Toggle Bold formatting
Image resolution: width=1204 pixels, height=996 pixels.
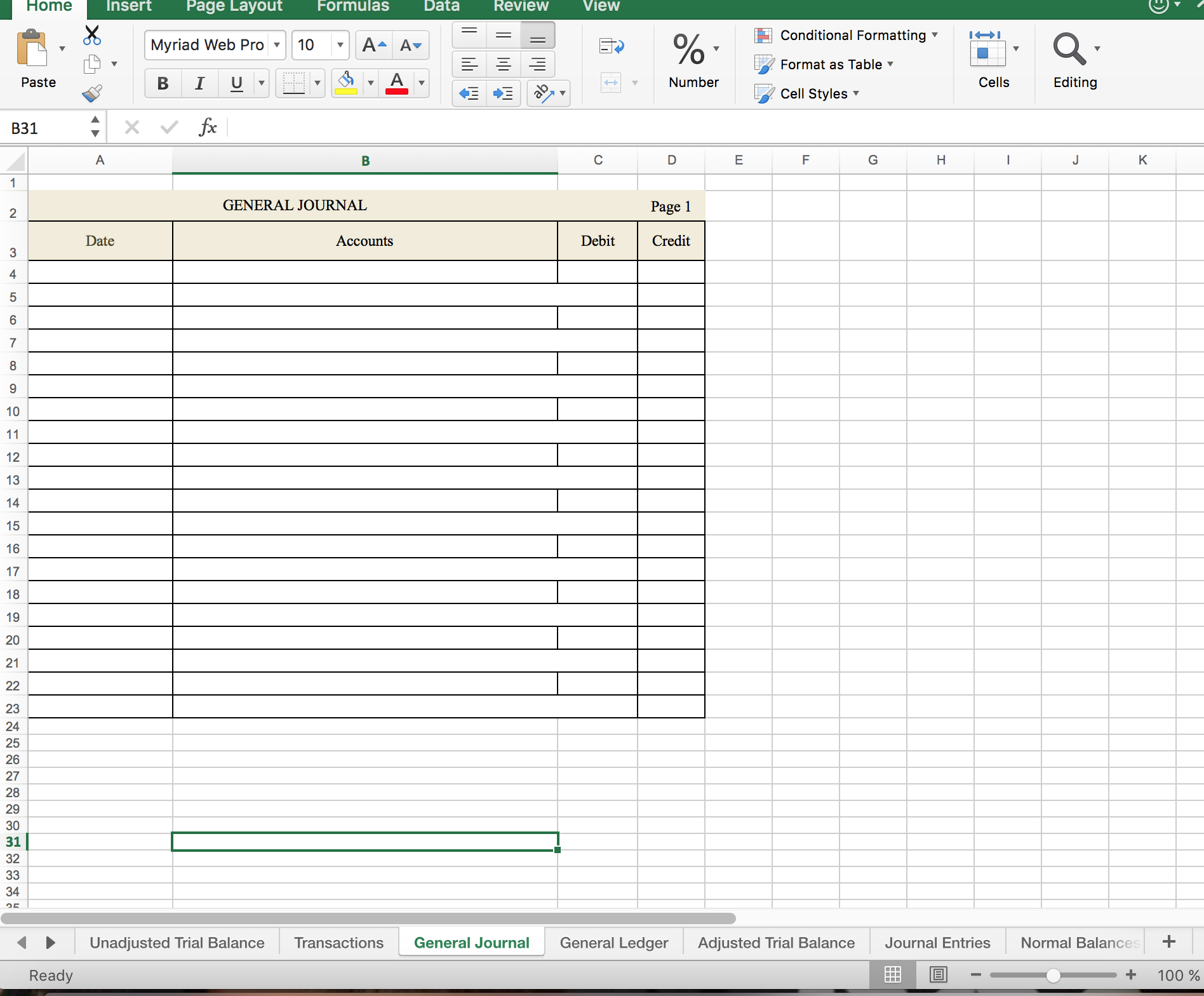[x=163, y=83]
